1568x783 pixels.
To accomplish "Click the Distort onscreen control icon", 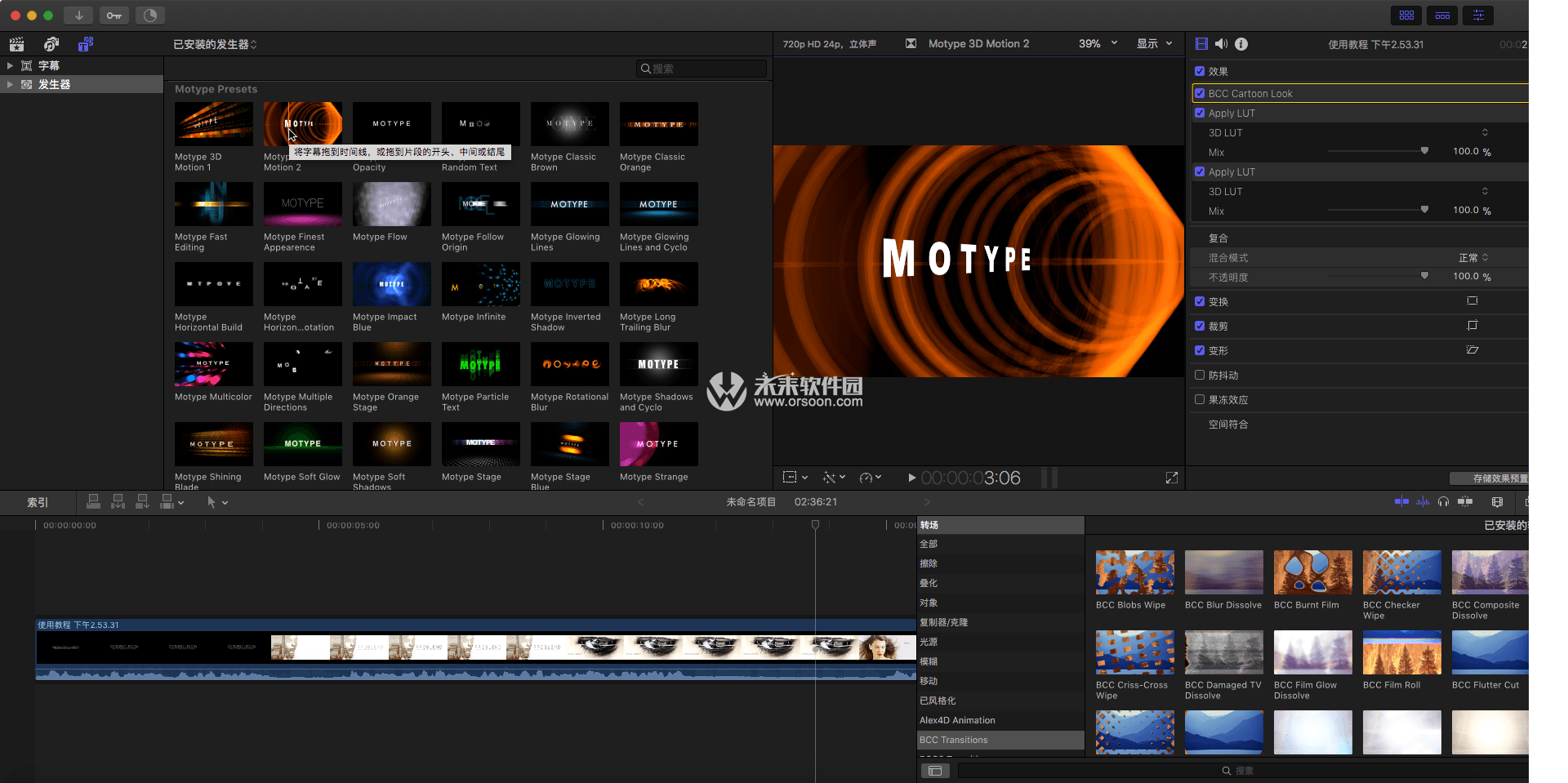I will 1472,350.
